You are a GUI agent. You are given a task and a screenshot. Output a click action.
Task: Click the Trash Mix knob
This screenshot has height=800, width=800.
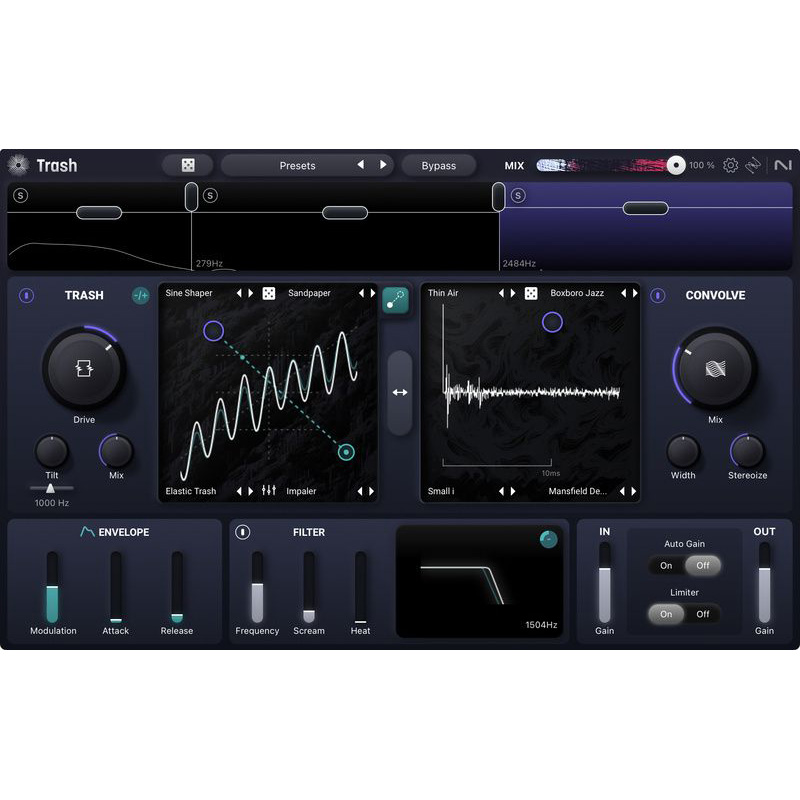[x=116, y=452]
